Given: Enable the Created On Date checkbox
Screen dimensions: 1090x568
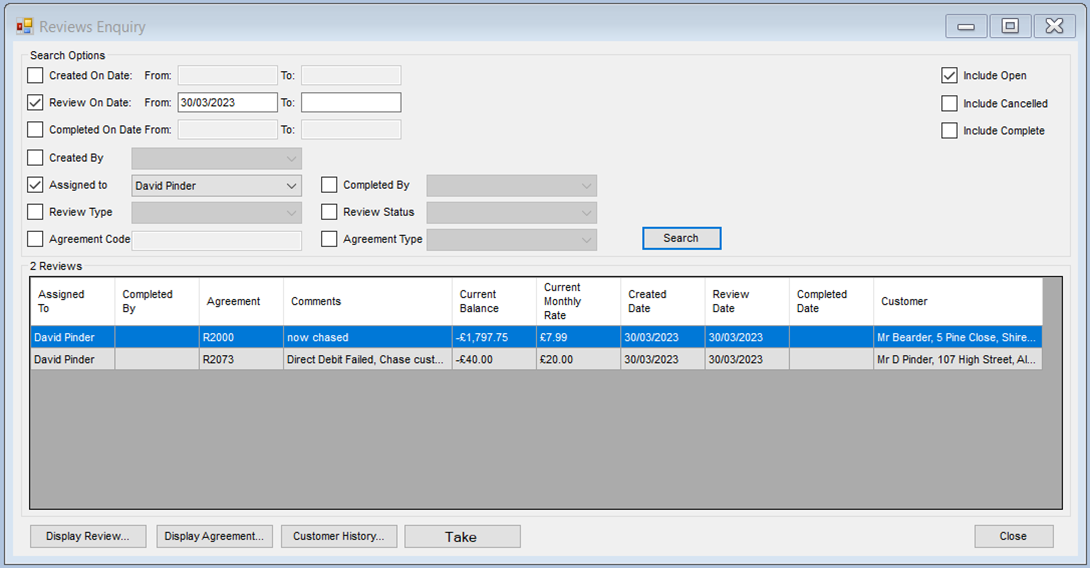Looking at the screenshot, I should pos(36,75).
